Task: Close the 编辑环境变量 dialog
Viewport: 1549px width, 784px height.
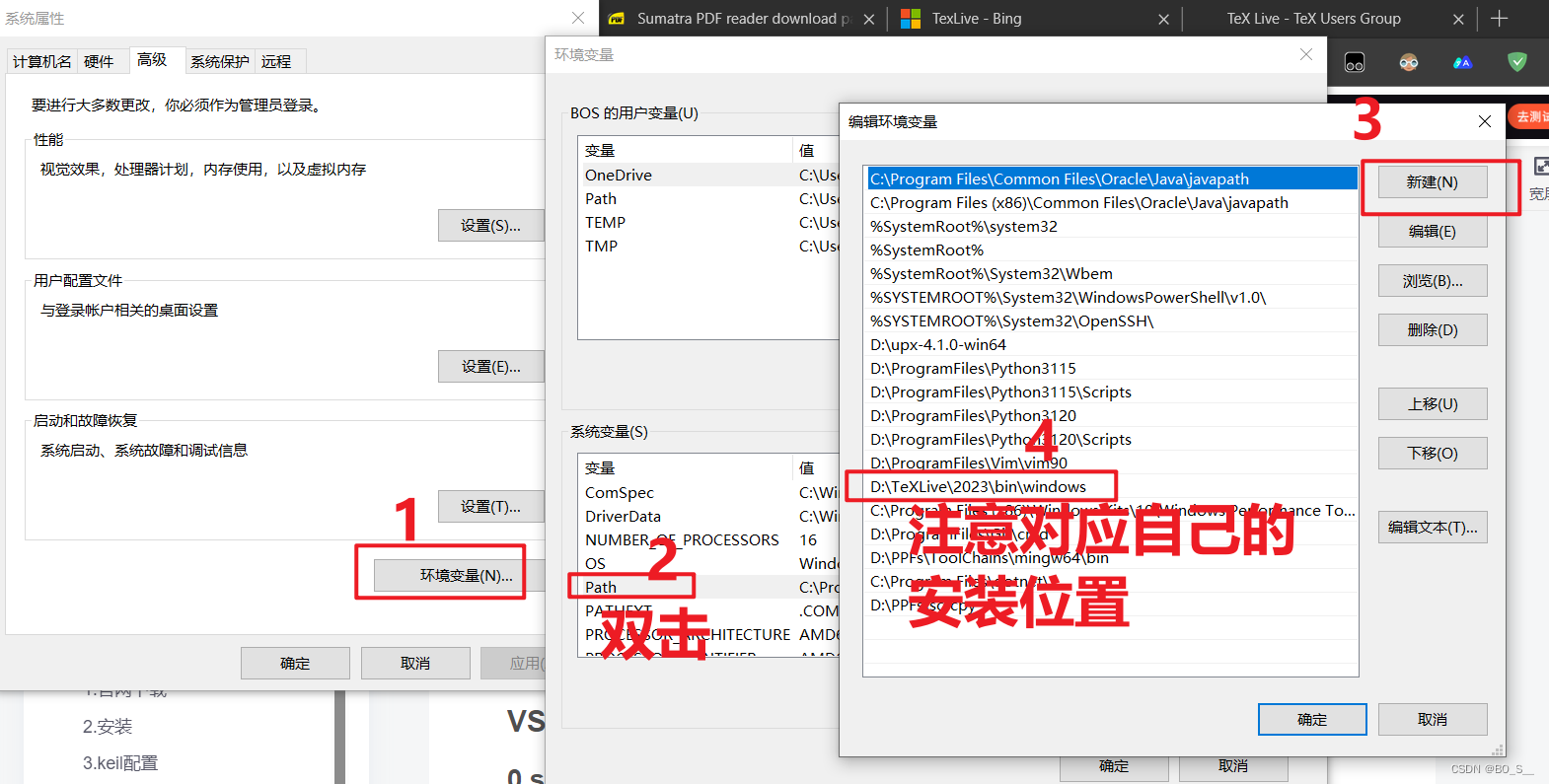Action: [1485, 121]
